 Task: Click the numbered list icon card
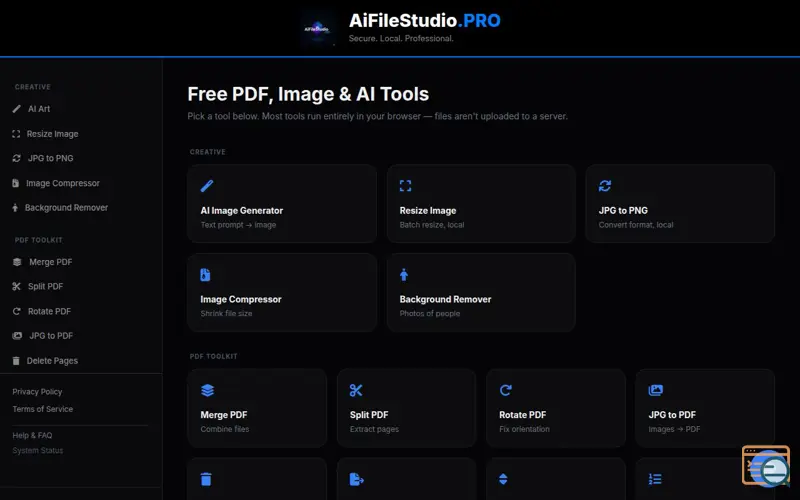pos(655,479)
